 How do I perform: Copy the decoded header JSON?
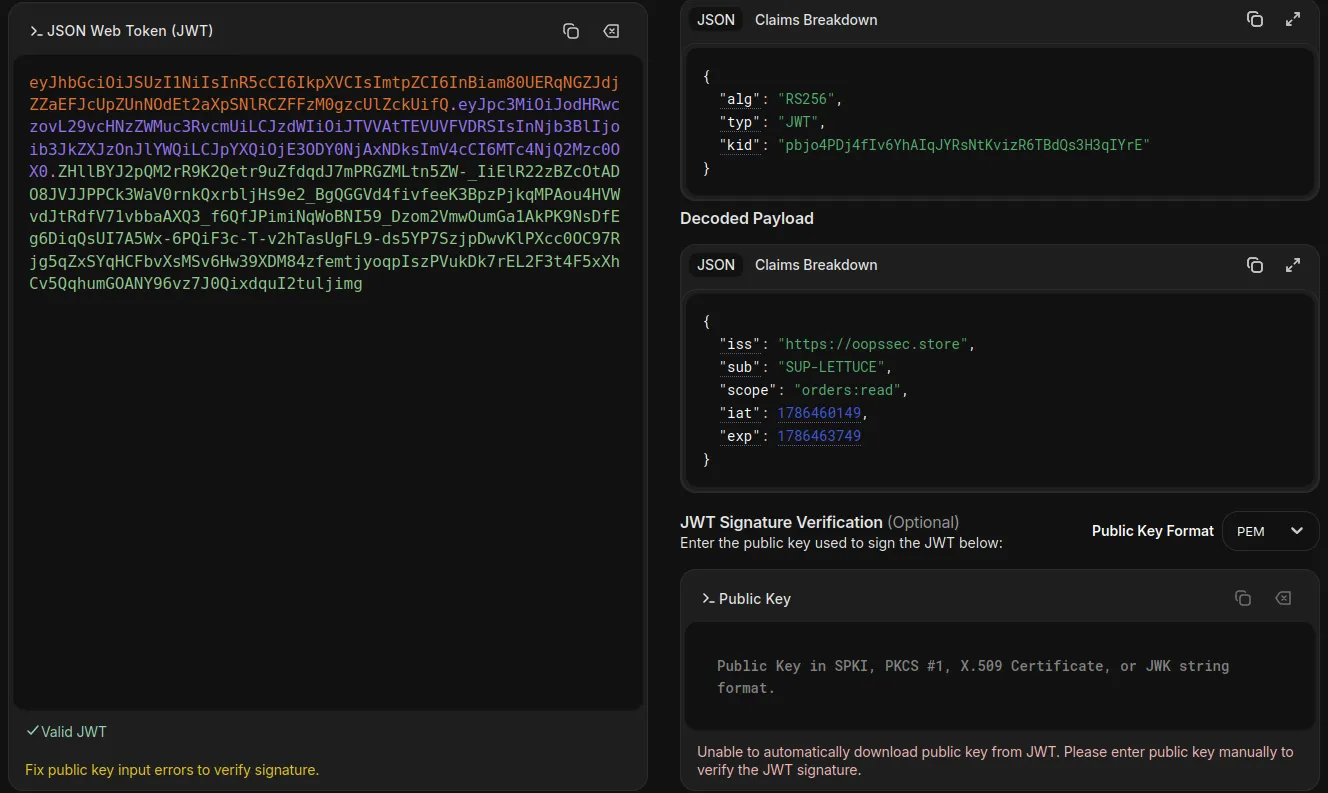click(1255, 19)
